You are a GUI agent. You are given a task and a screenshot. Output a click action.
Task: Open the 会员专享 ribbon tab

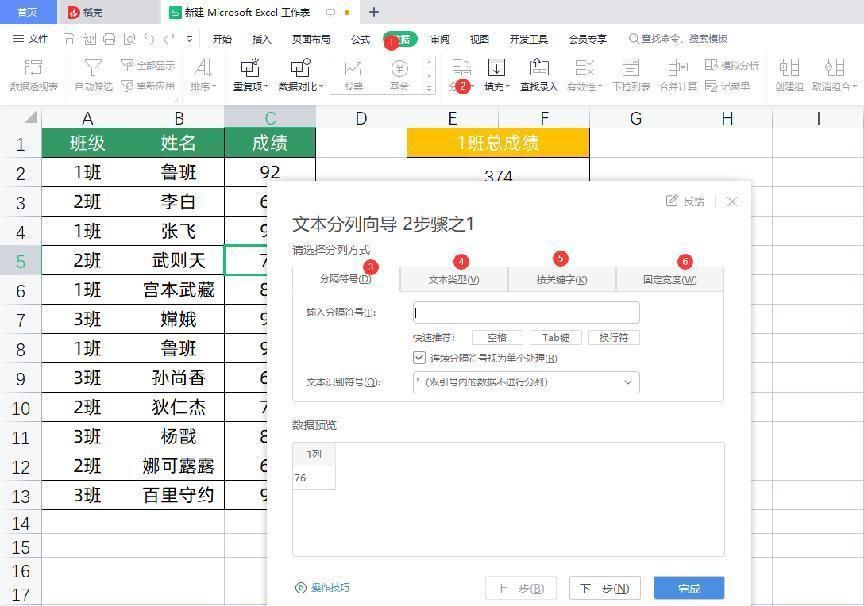[588, 39]
